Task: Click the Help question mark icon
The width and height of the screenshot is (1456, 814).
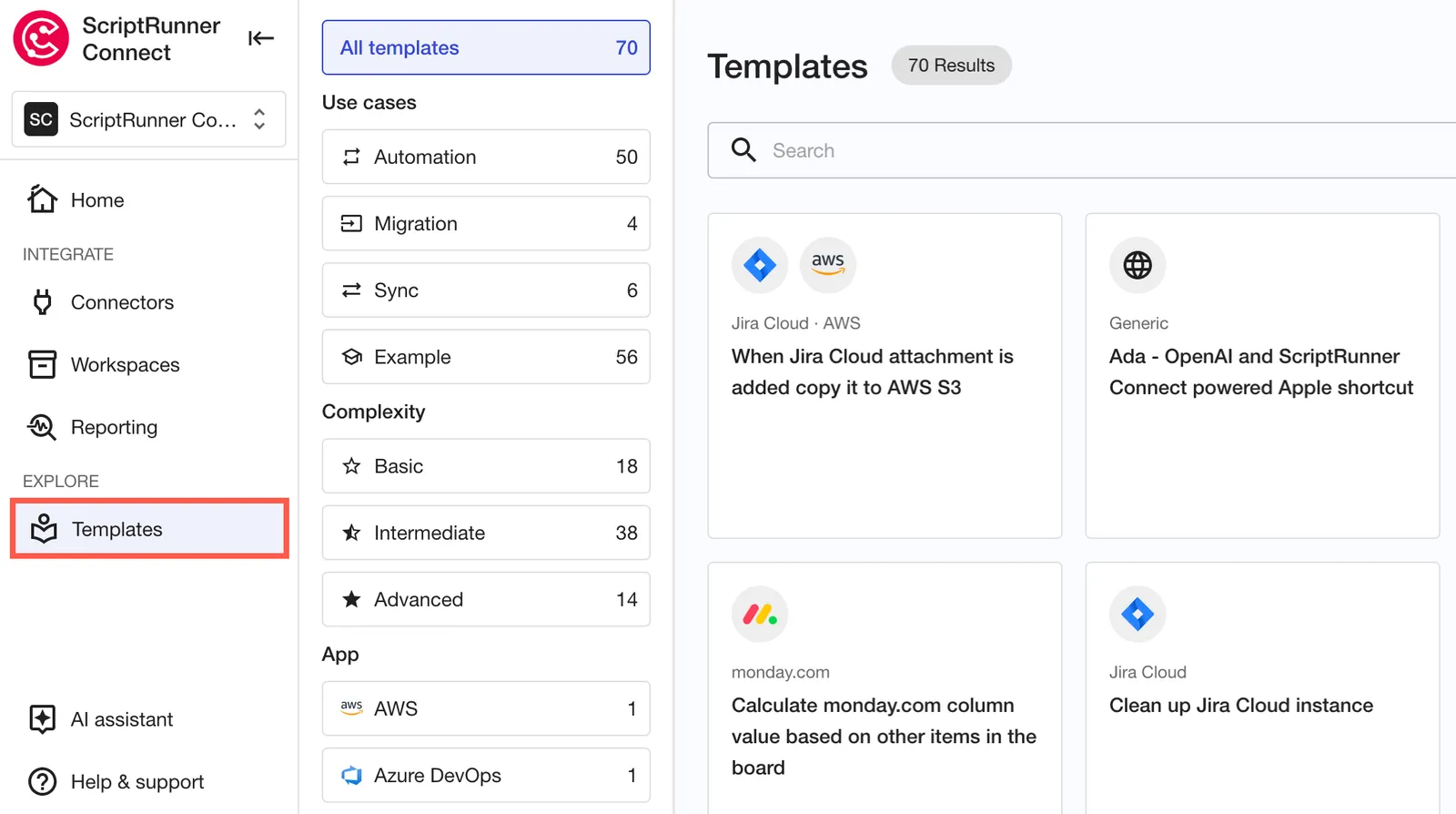Action: click(42, 782)
